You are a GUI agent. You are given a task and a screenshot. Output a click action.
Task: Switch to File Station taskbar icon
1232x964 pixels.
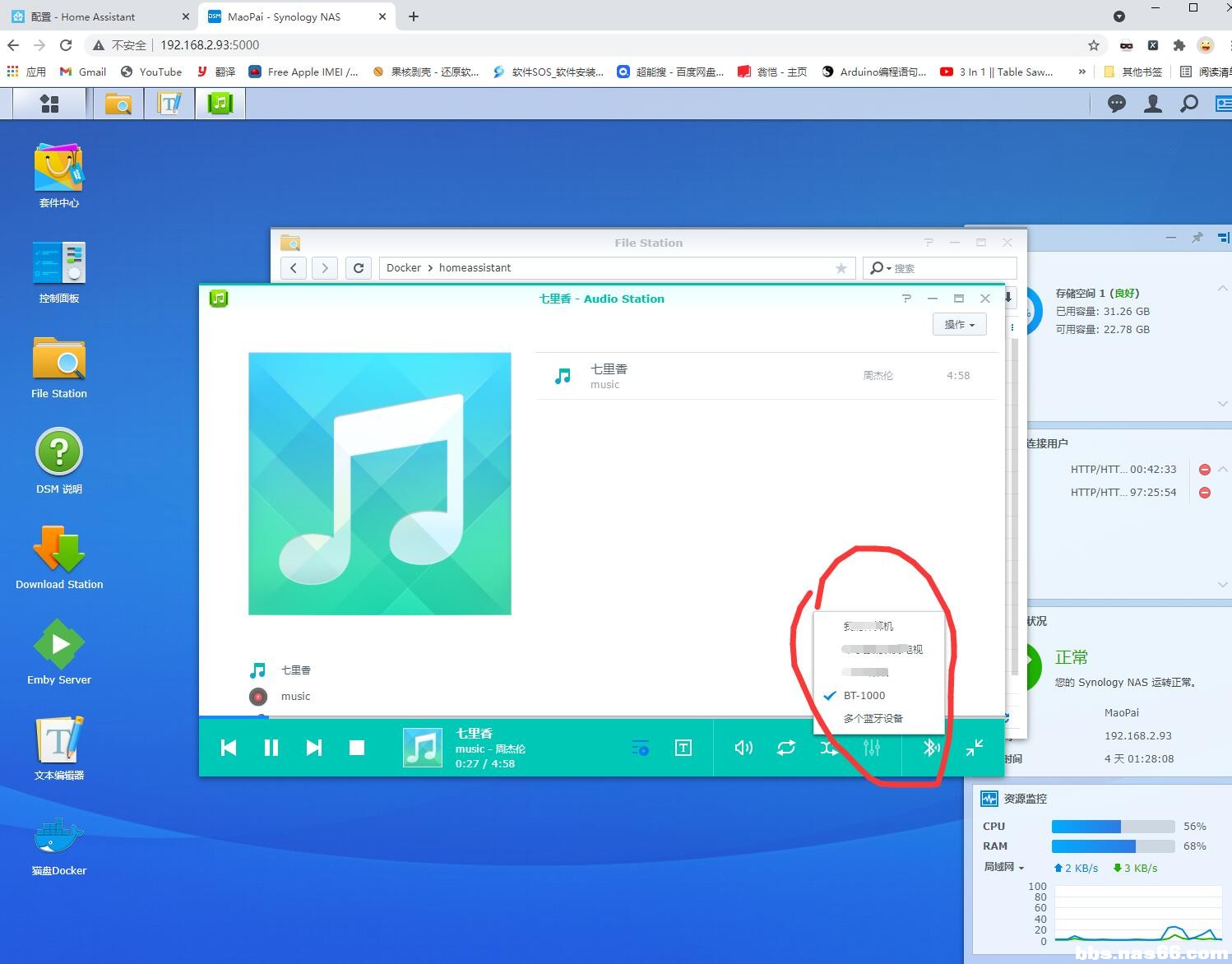(x=118, y=104)
